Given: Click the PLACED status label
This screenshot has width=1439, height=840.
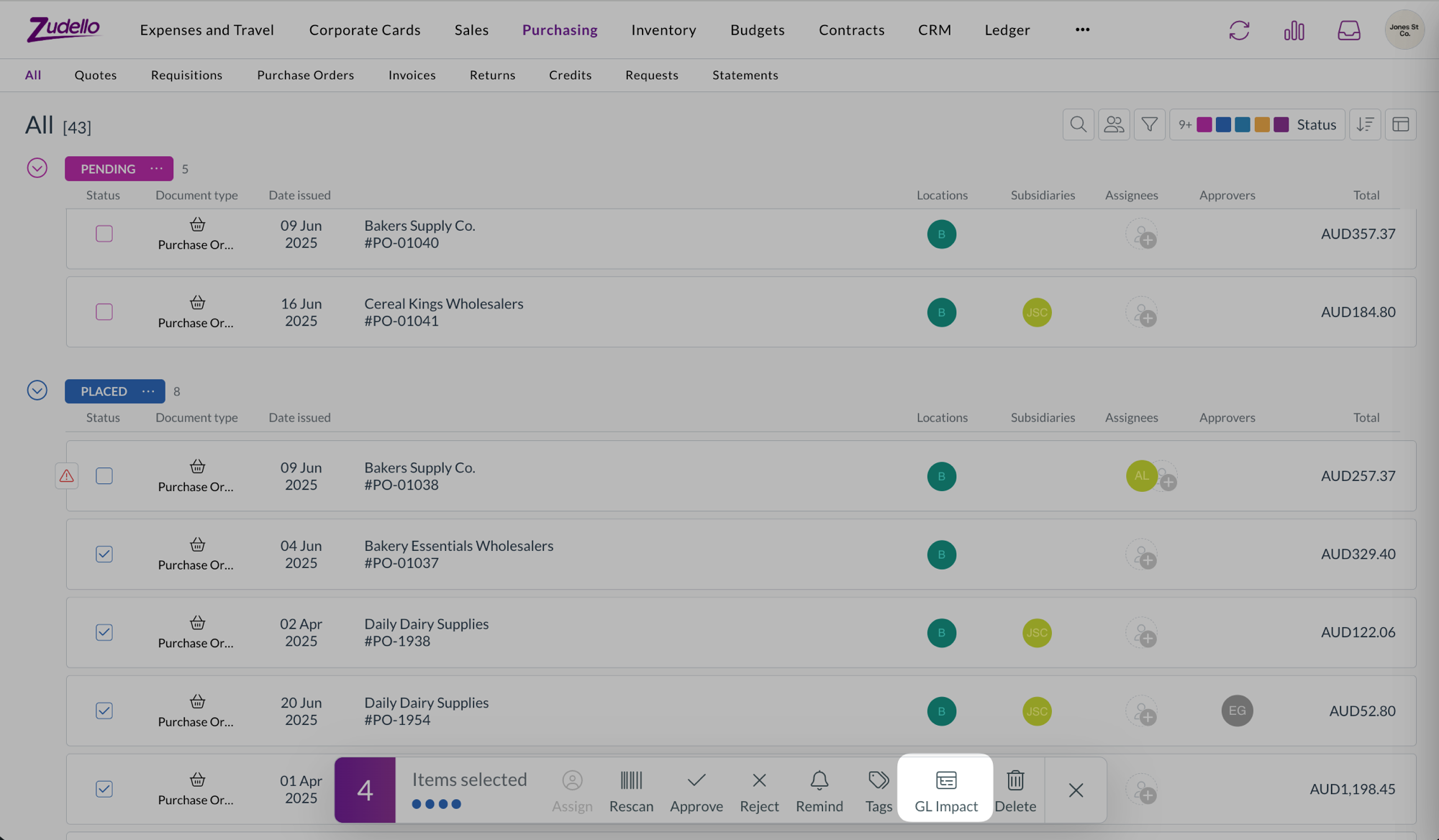Looking at the screenshot, I should pos(104,391).
